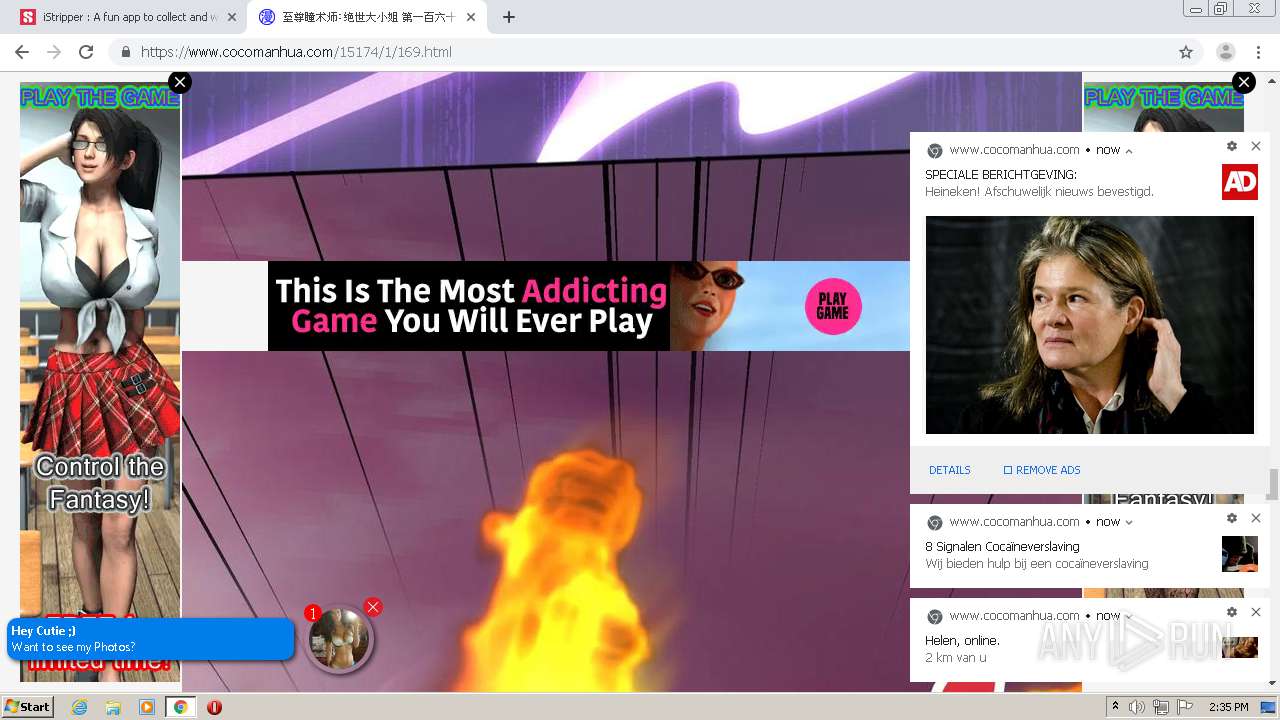This screenshot has width=1280, height=720.
Task: Open the Chrome three-dot menu
Action: pos(1258,52)
